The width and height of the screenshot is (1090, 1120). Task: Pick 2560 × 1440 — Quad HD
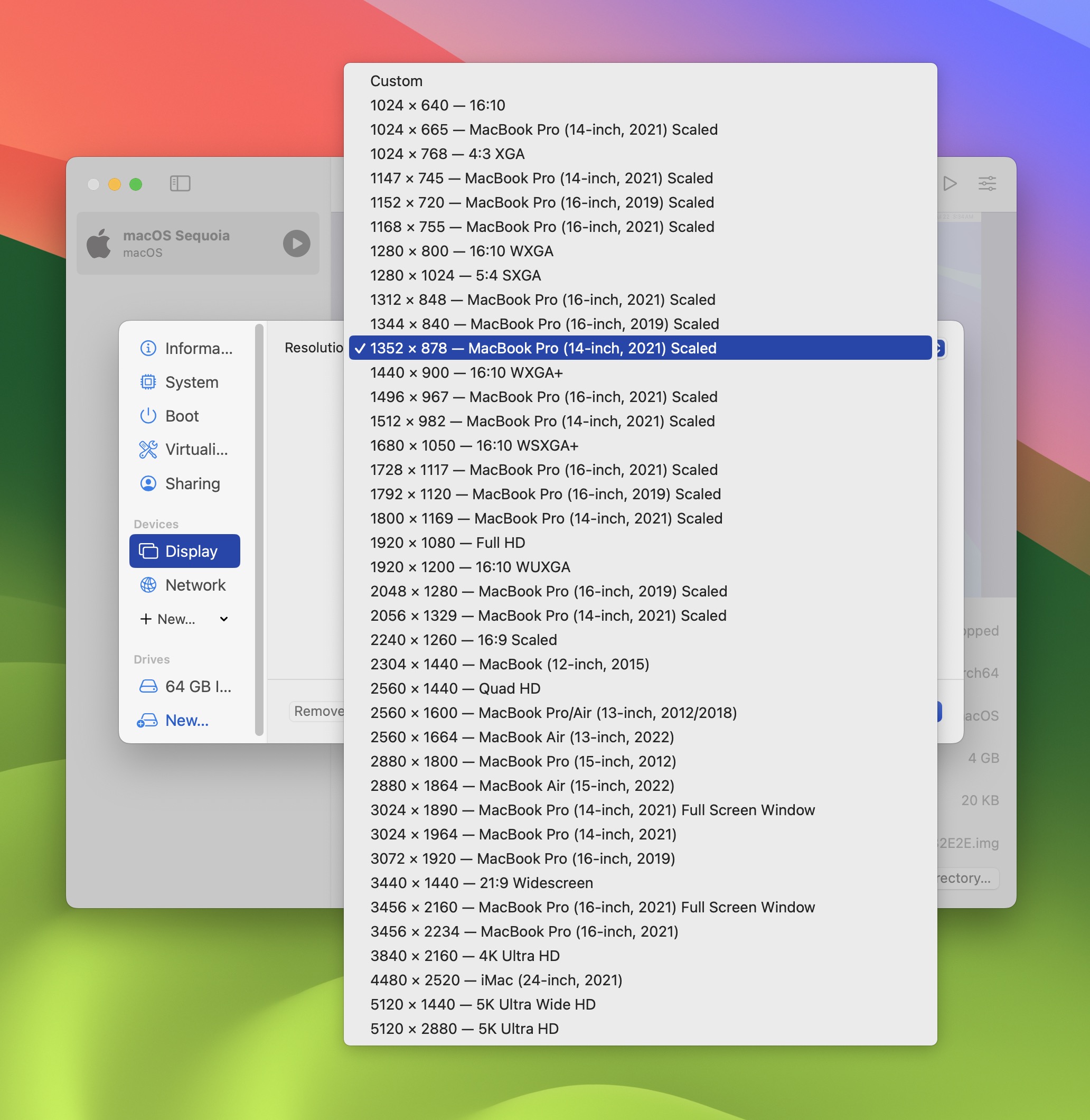pyautogui.click(x=640, y=688)
